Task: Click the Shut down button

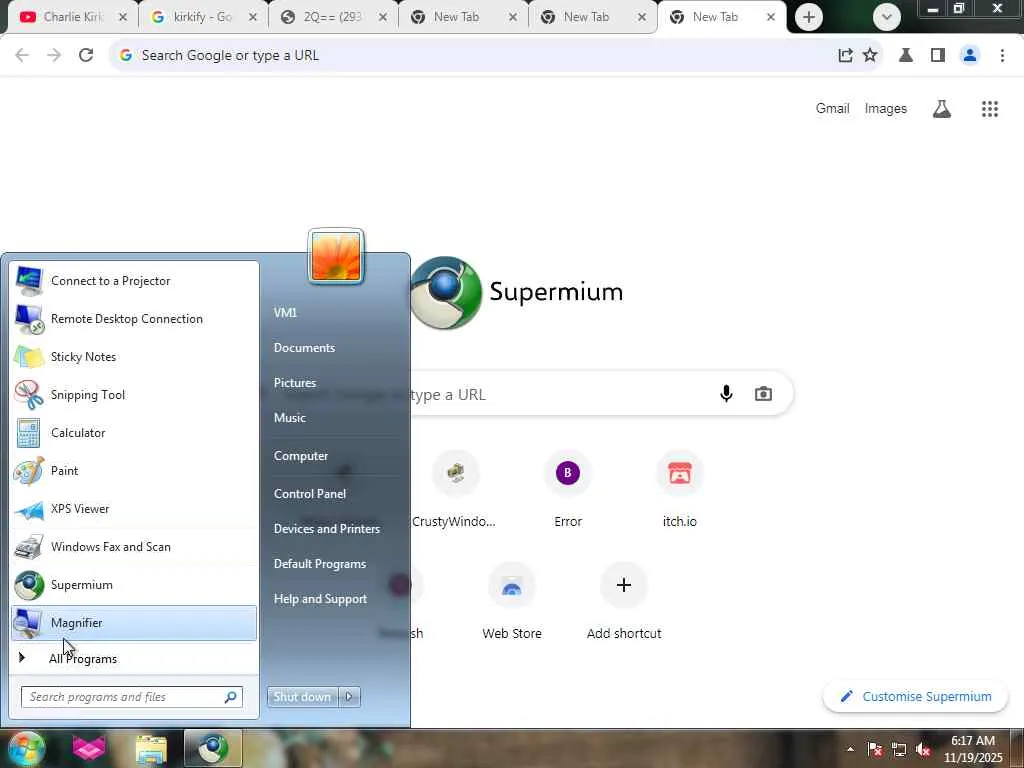Action: [302, 697]
